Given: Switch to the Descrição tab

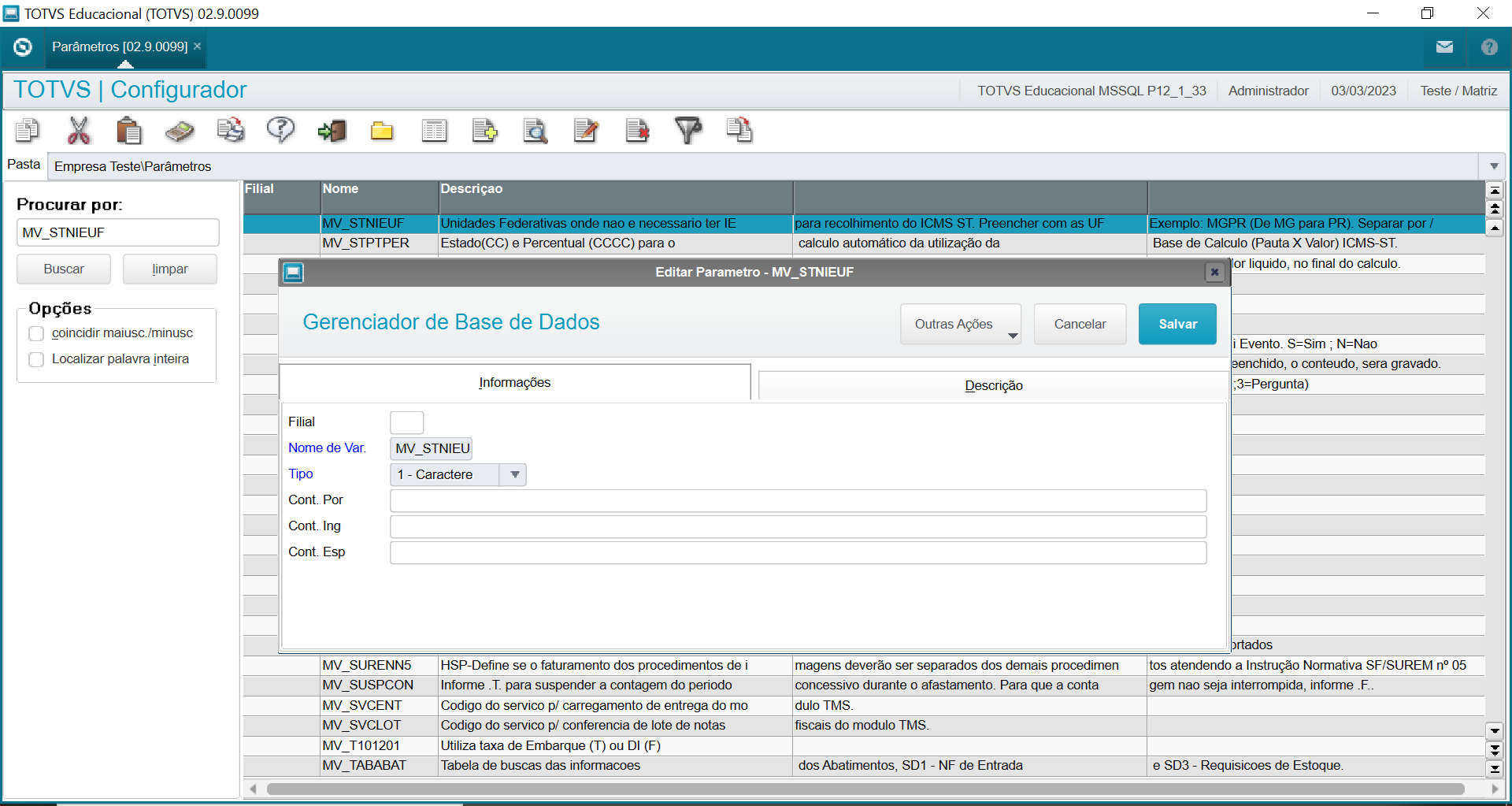Looking at the screenshot, I should (993, 385).
